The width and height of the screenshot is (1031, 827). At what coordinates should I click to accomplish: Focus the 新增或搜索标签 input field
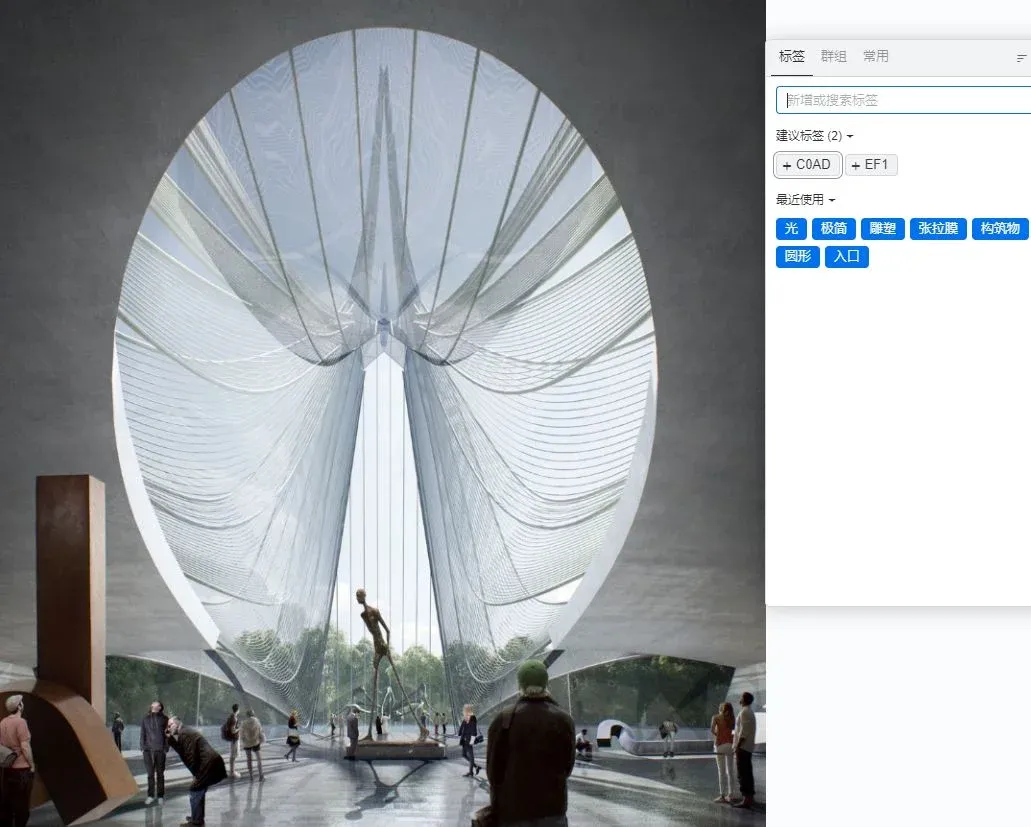click(x=903, y=100)
